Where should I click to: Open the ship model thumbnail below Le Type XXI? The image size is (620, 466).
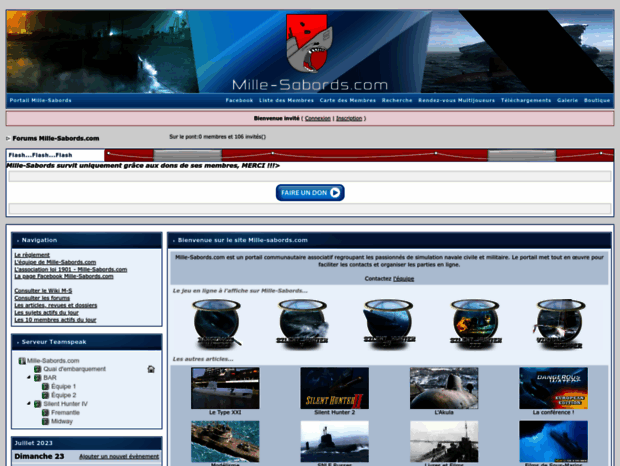pyautogui.click(x=225, y=441)
